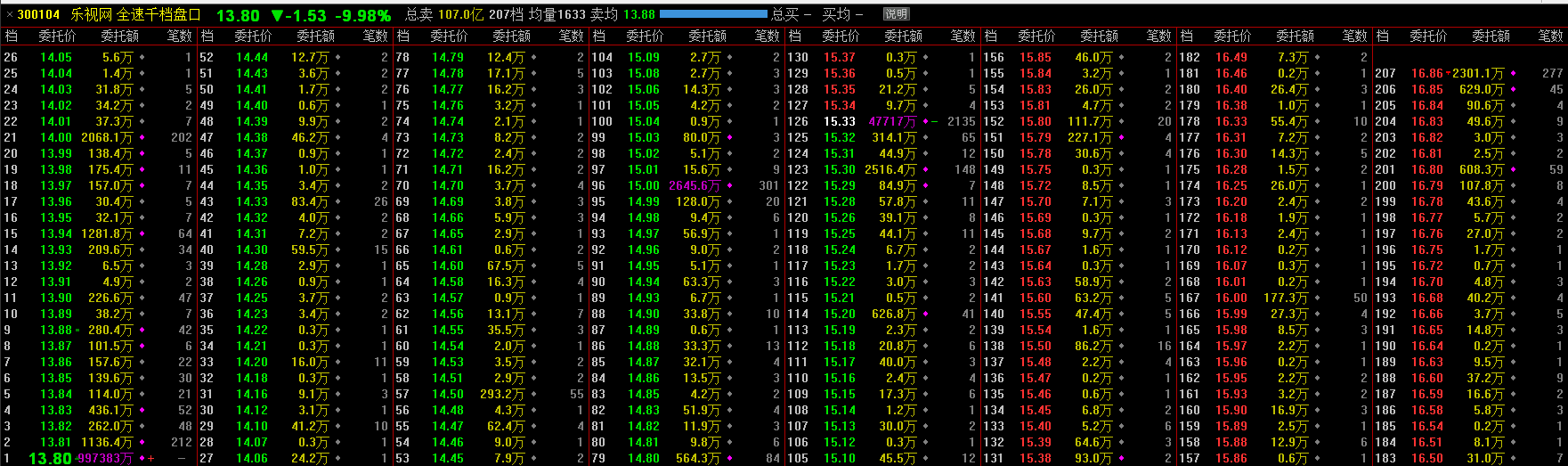Select the 227.1万 amount at 15.79
This screenshot has width=1568, height=466.
(x=1090, y=137)
